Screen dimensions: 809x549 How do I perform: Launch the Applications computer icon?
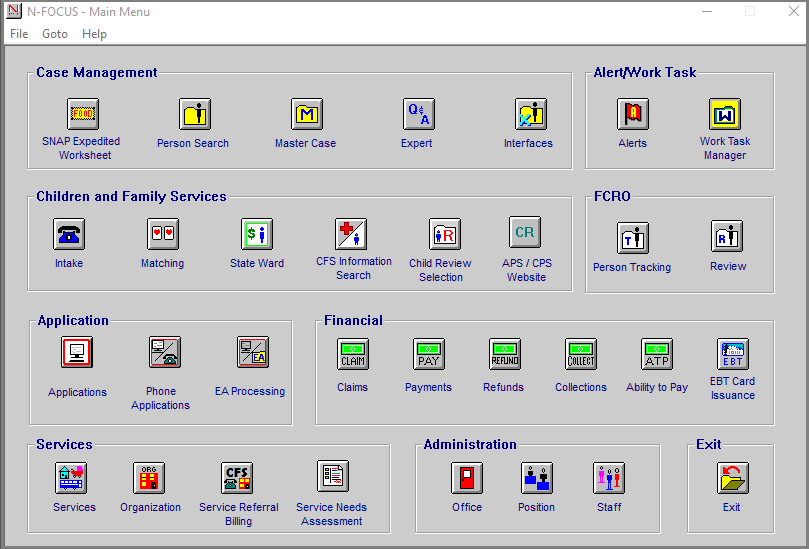[x=77, y=352]
